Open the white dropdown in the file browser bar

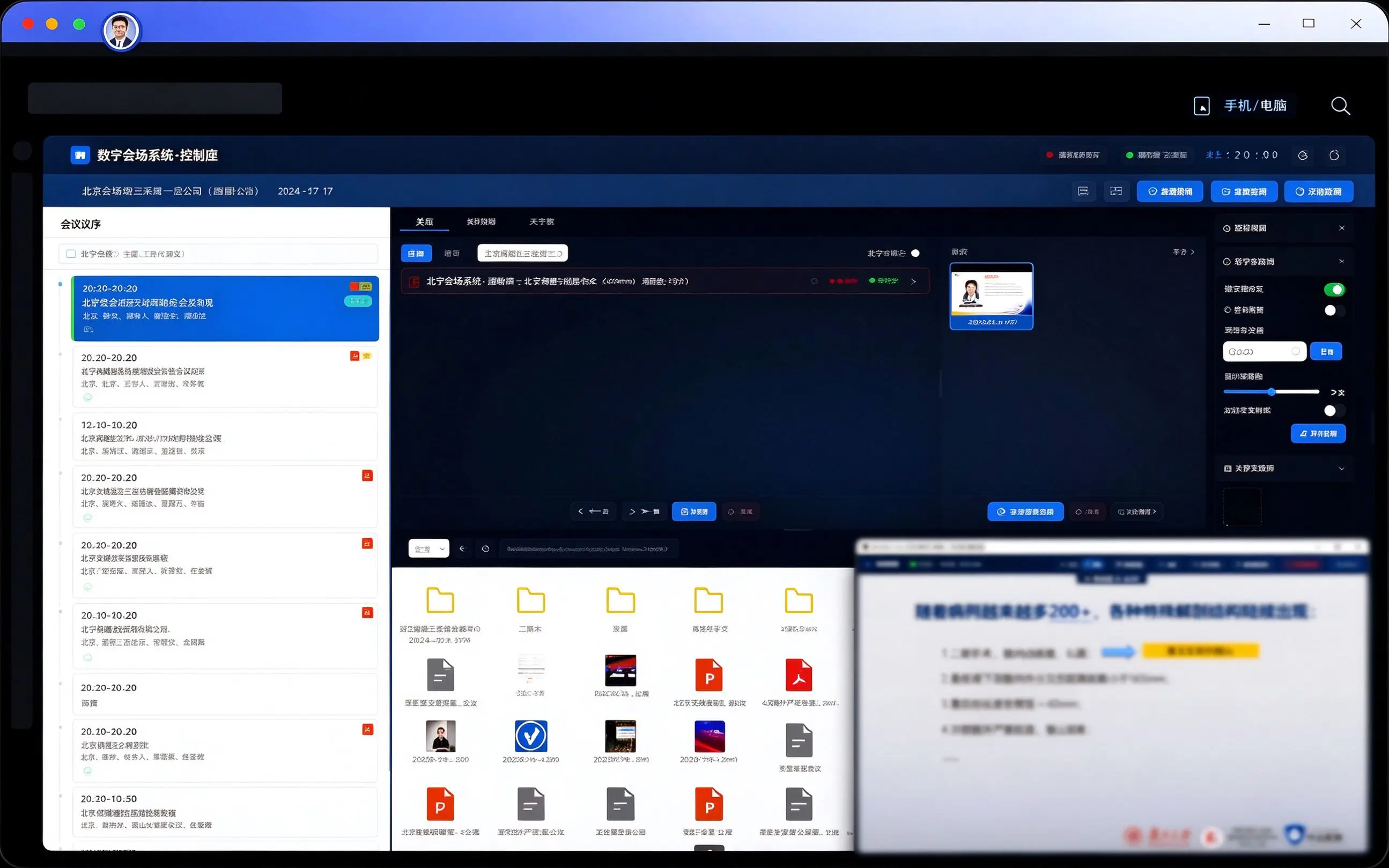(x=428, y=549)
